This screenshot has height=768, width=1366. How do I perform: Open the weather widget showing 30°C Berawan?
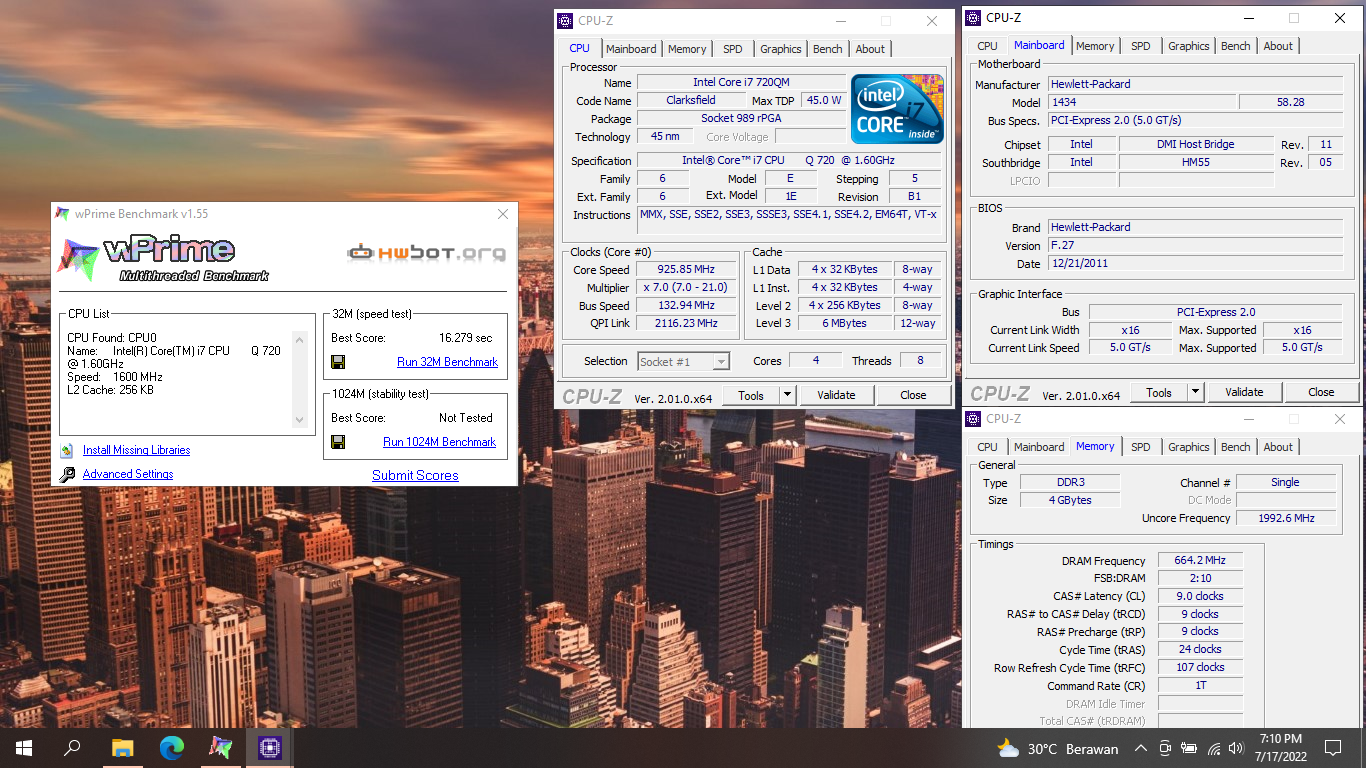(x=1058, y=748)
